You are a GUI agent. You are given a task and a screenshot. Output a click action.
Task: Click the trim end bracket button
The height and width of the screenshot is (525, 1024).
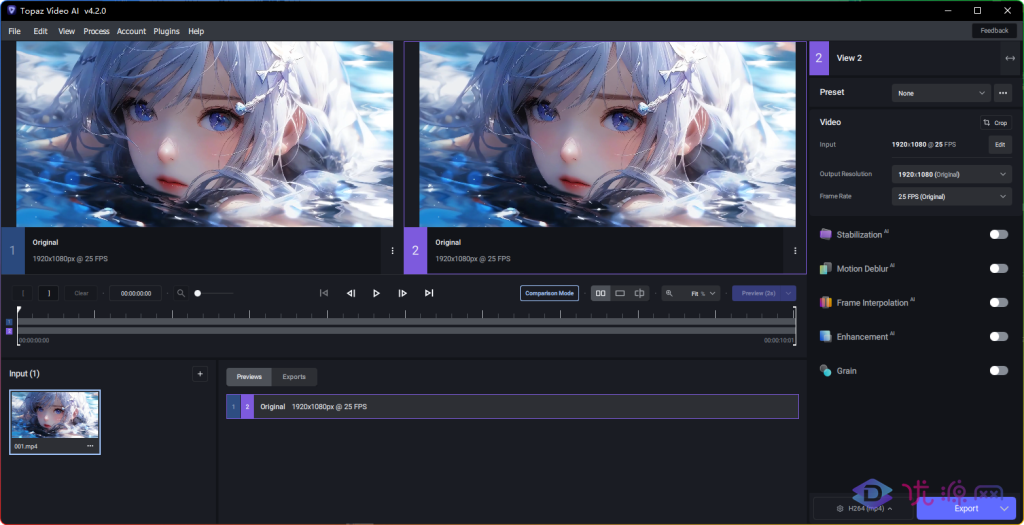coord(48,293)
